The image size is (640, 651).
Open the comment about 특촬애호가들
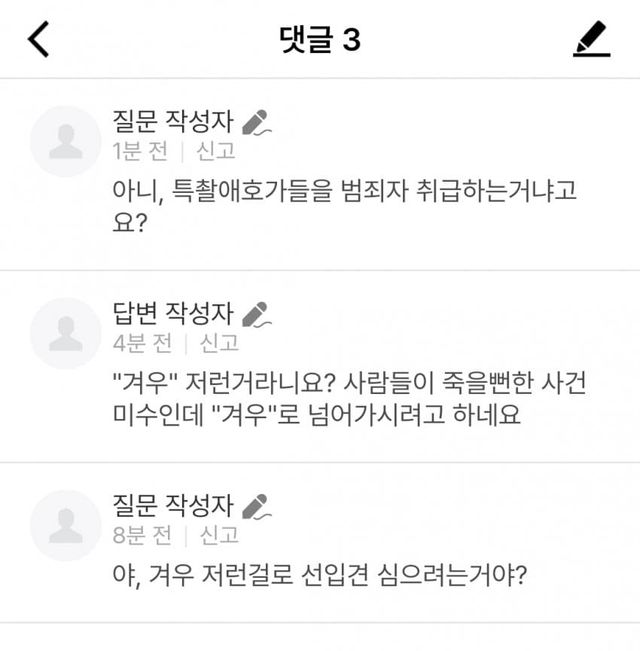point(345,203)
